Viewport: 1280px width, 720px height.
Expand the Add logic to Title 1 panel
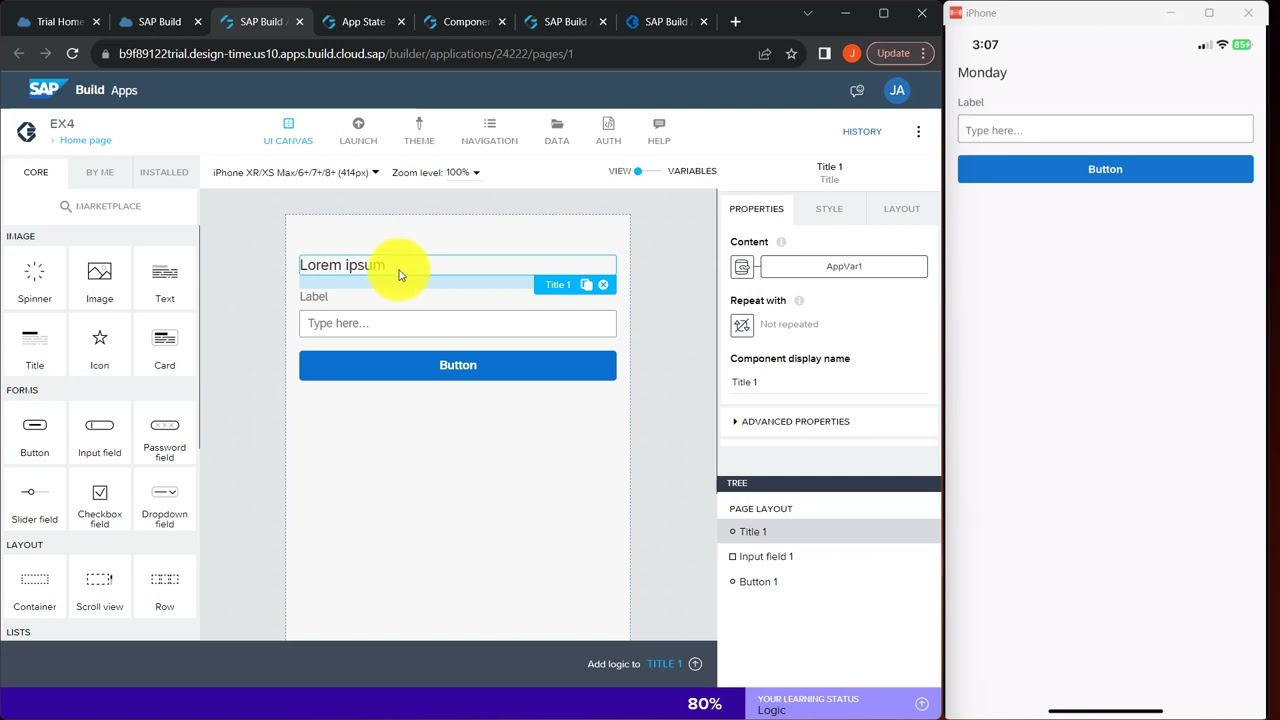696,664
